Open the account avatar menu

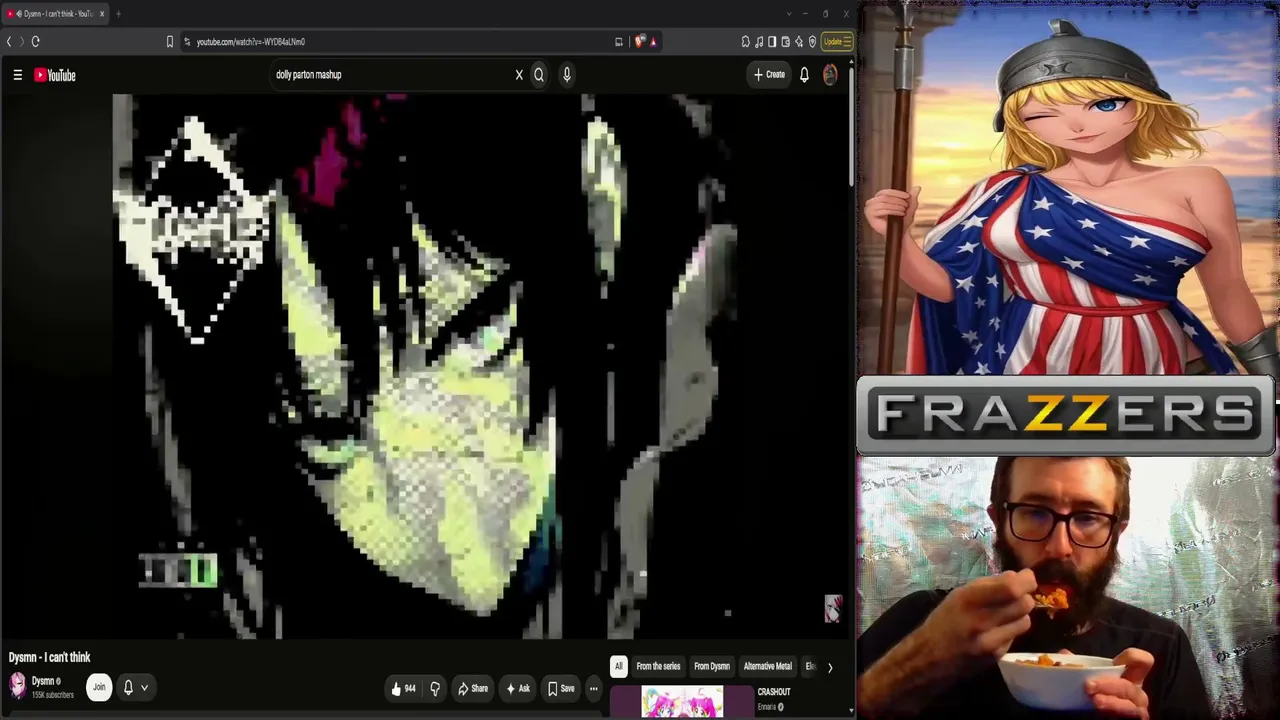[830, 75]
